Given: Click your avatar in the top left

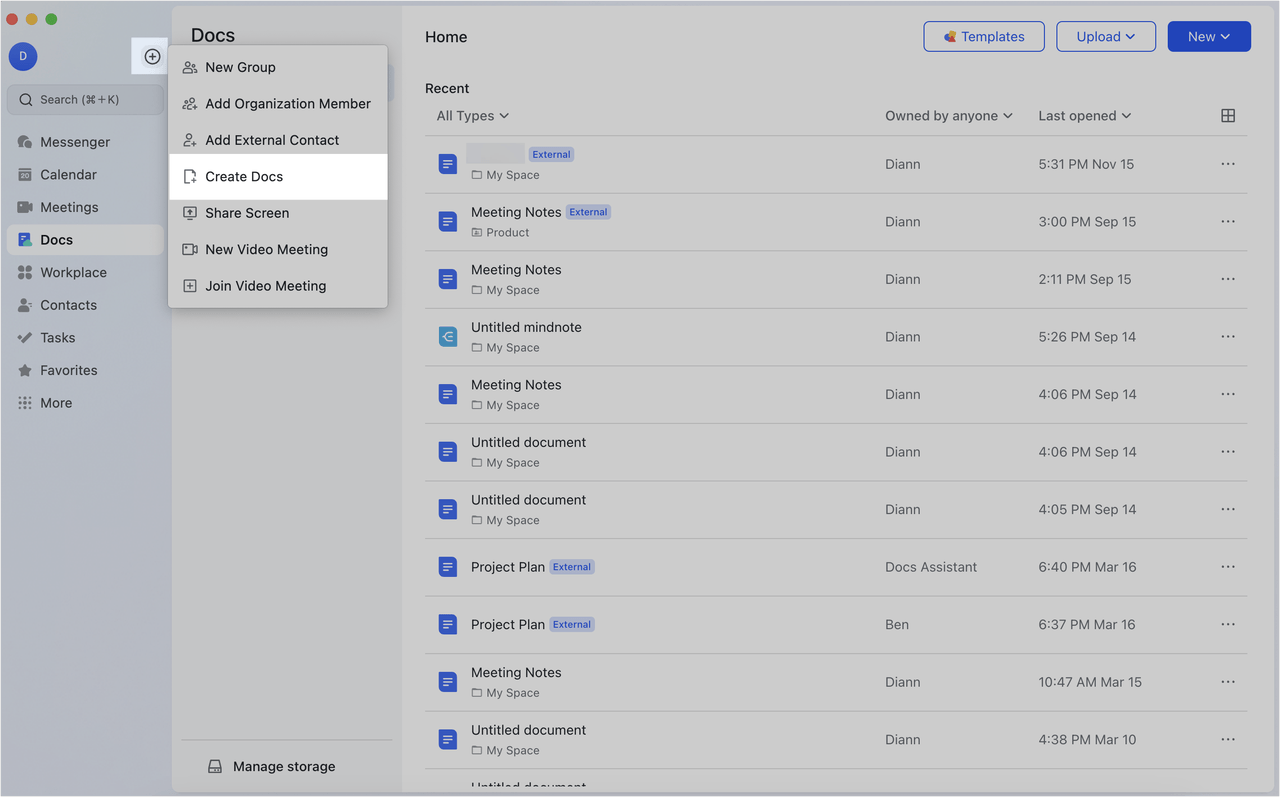Looking at the screenshot, I should coord(22,55).
